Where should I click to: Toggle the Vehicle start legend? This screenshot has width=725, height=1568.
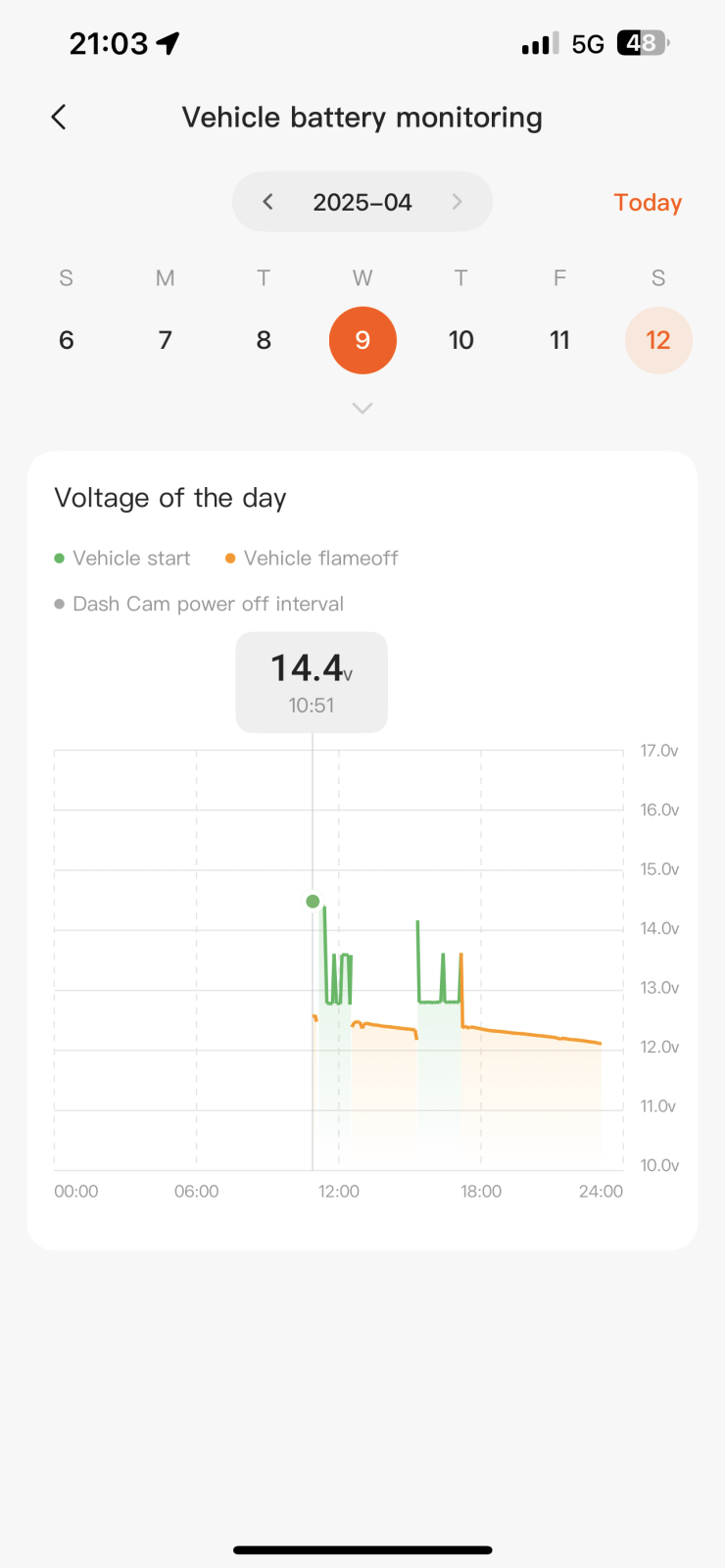pos(122,559)
